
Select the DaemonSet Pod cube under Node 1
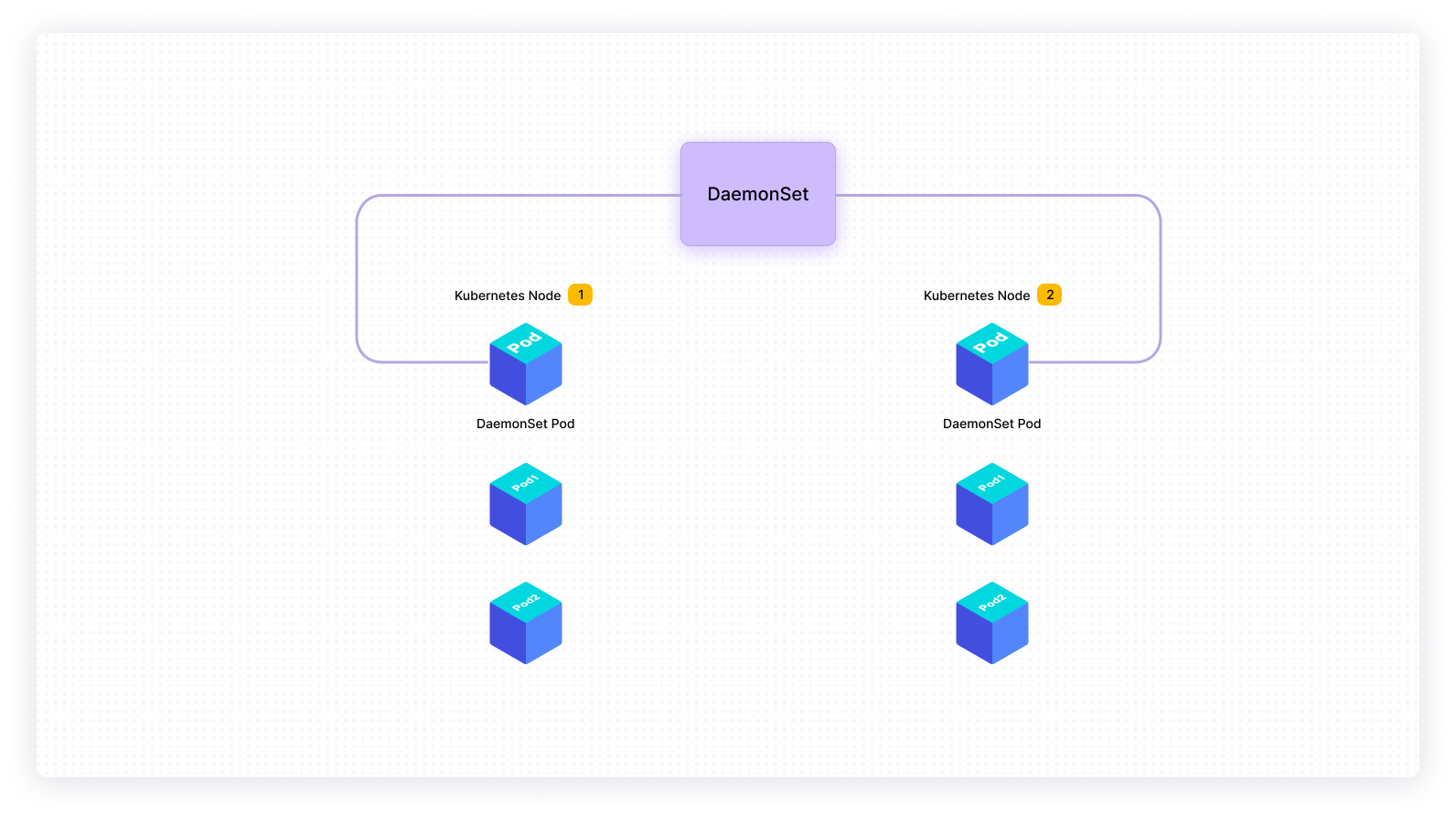point(526,365)
